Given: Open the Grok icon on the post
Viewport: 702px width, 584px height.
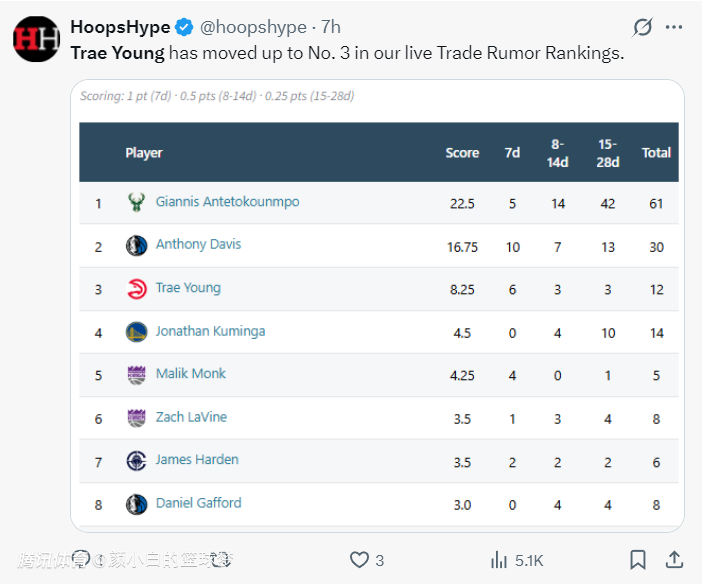Looking at the screenshot, I should [x=643, y=27].
